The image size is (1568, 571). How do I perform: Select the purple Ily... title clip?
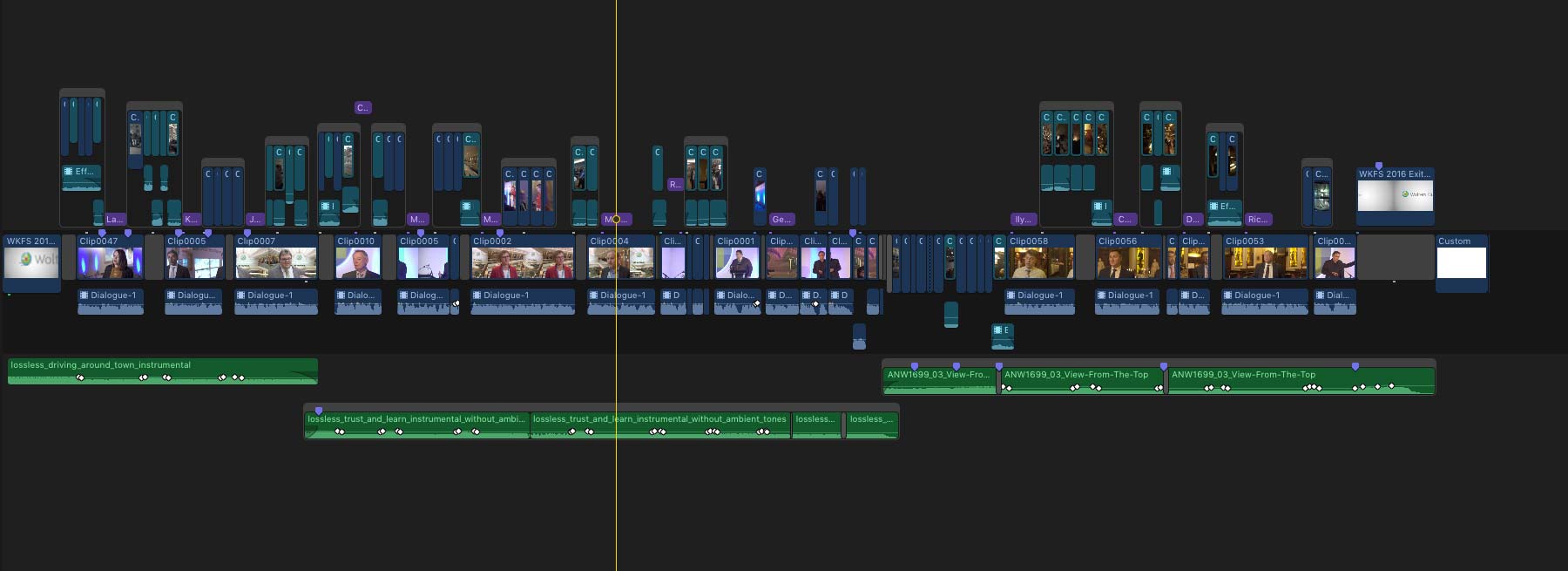click(x=1023, y=219)
